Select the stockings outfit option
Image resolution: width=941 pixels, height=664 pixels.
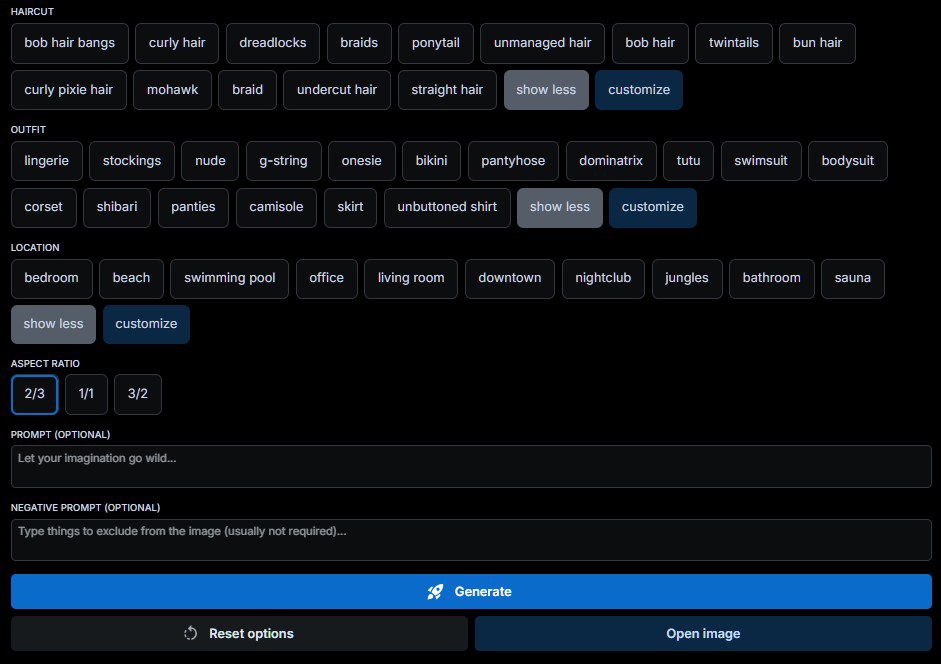tap(132, 161)
